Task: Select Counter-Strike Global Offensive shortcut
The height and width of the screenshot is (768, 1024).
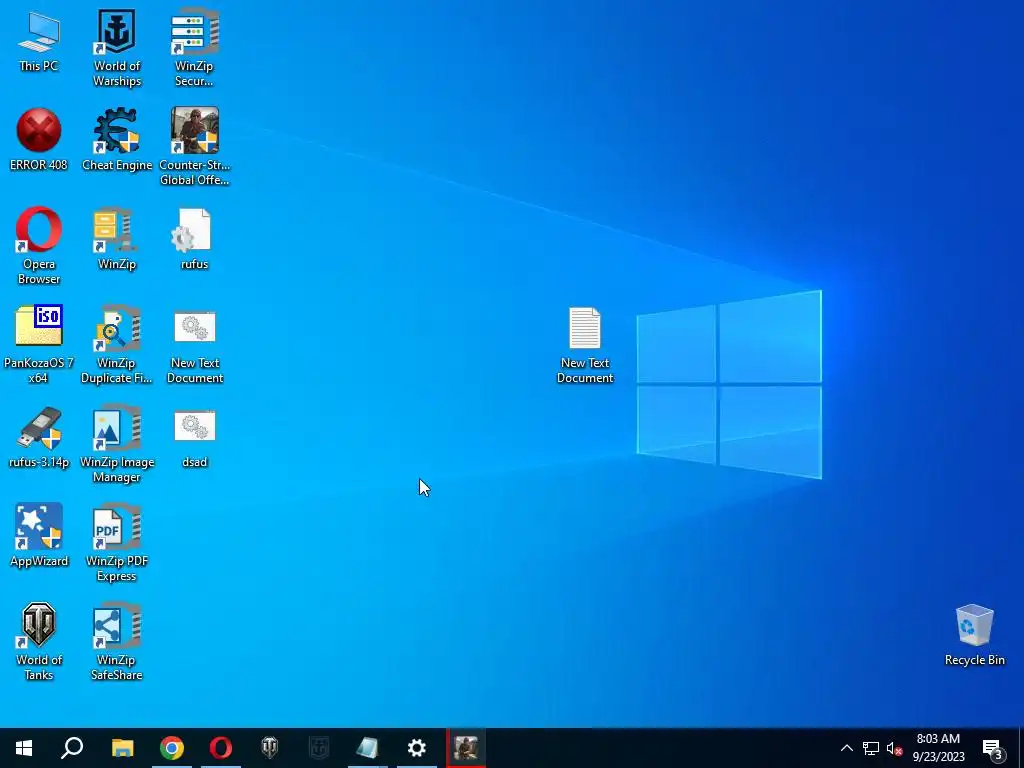Action: click(x=194, y=147)
